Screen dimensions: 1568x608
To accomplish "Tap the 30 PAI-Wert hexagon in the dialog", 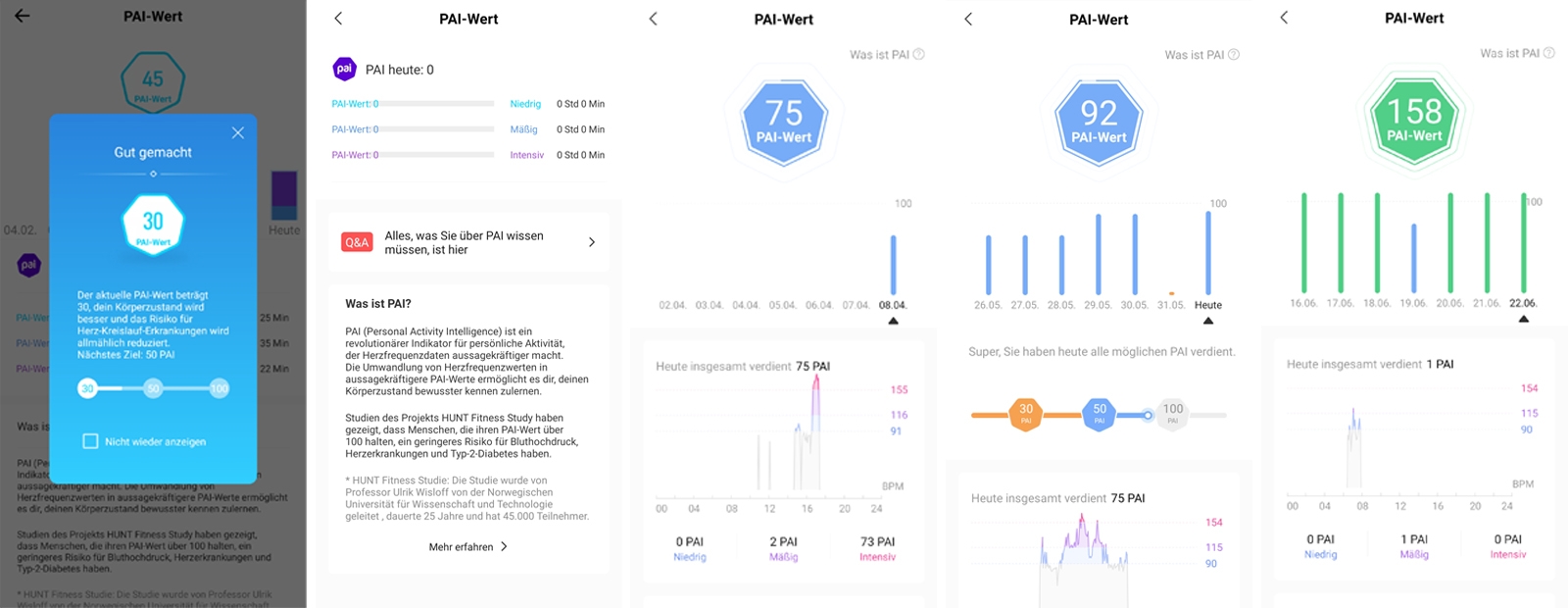I will point(153,224).
